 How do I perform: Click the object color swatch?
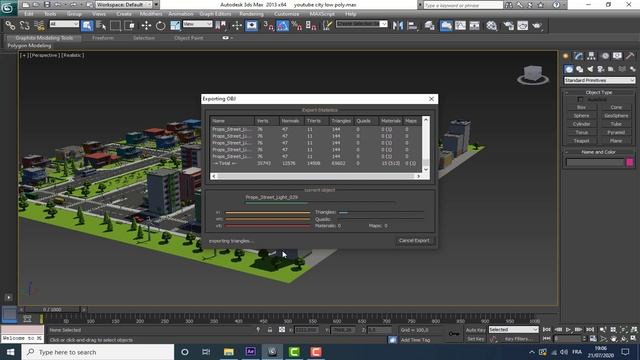(x=630, y=162)
